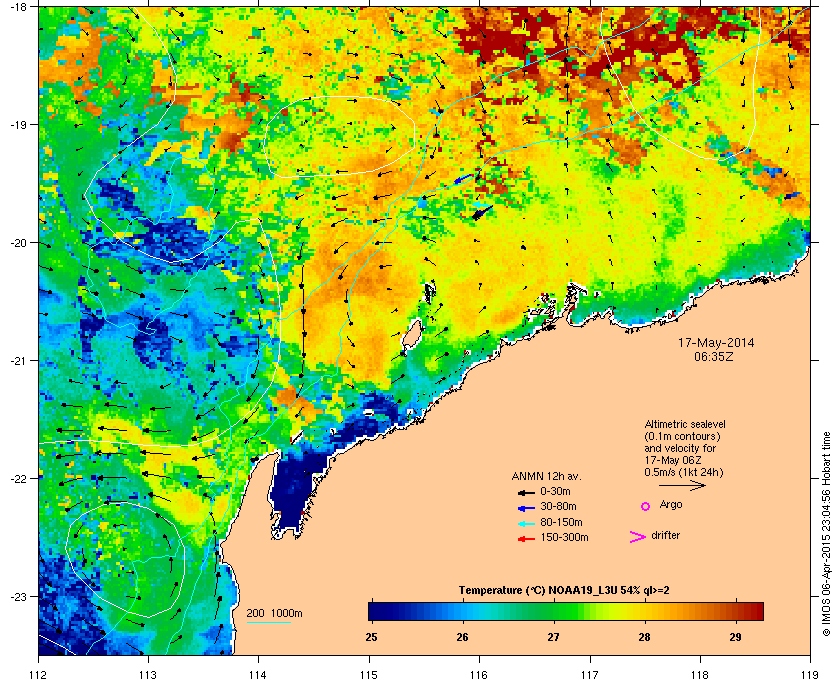This screenshot has width=840, height=680.
Task: Click the oval island near longitude 115.4
Action: 412,335
